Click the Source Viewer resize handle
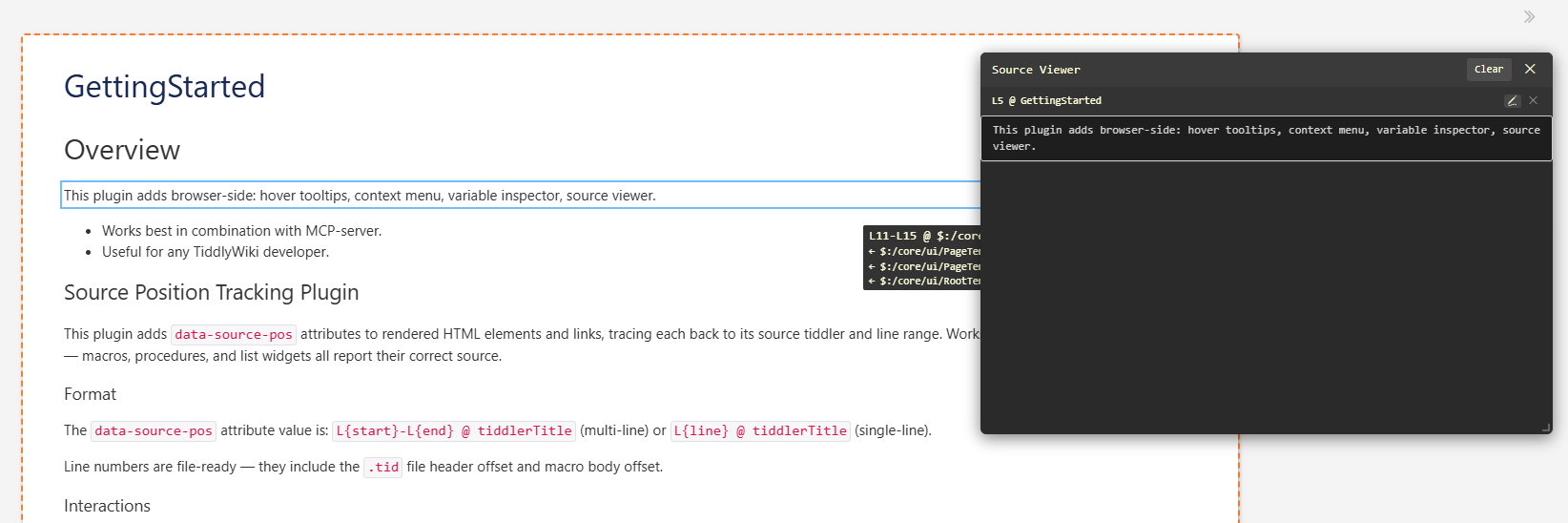This screenshot has height=523, width=1568. click(x=1546, y=428)
